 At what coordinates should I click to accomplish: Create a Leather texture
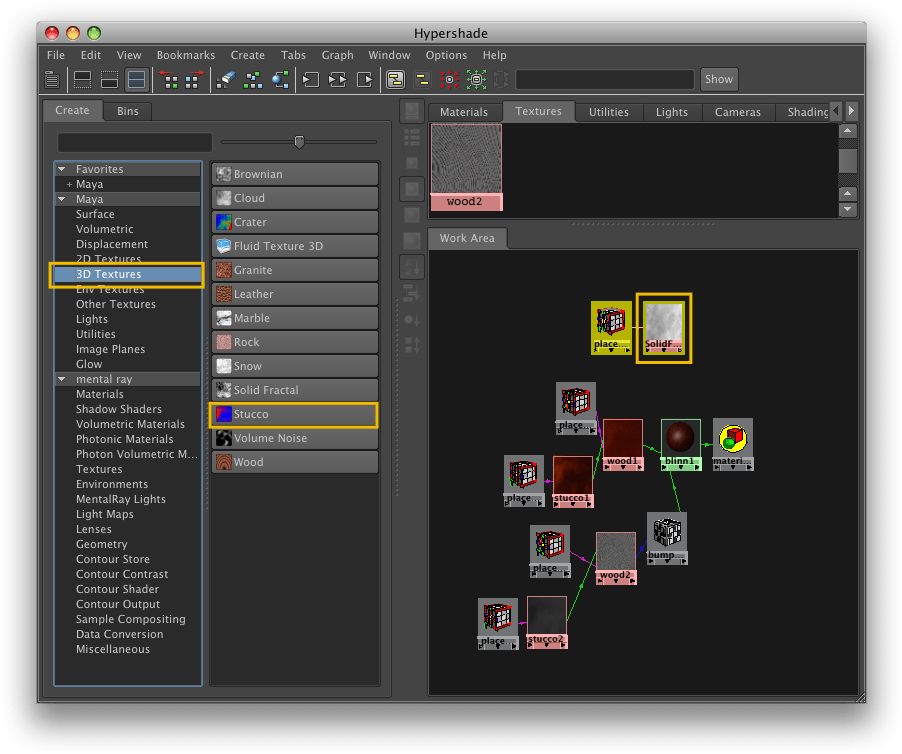295,294
